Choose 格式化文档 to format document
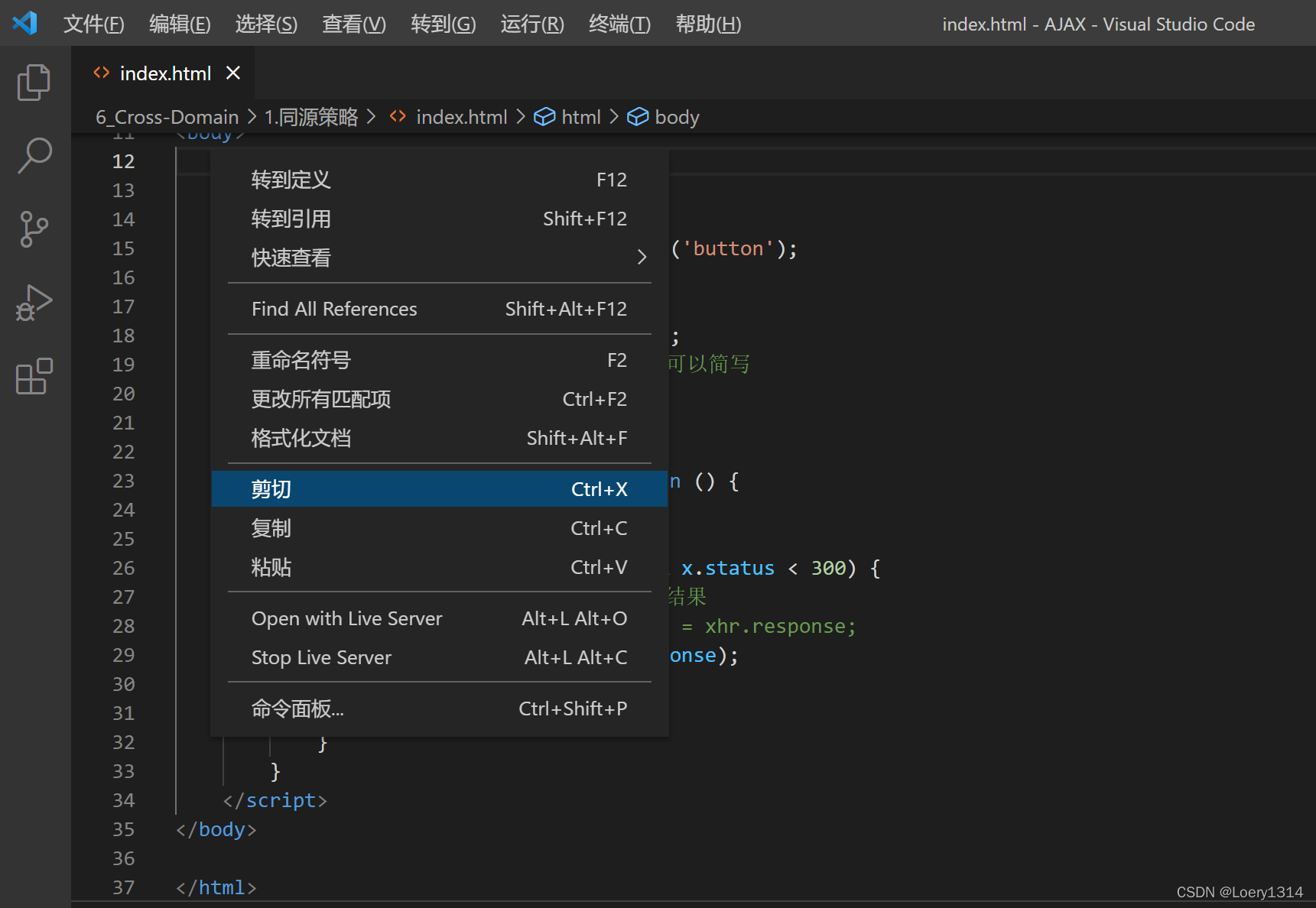 (x=440, y=438)
